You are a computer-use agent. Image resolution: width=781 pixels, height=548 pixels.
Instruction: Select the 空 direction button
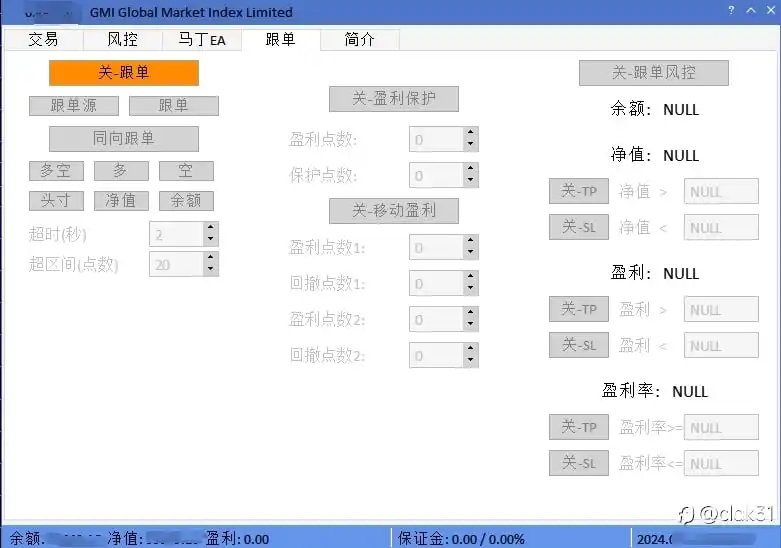click(186, 171)
